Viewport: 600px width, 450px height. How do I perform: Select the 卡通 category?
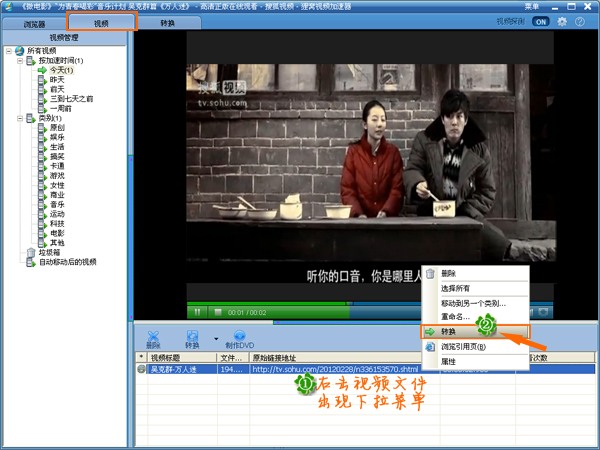(x=57, y=166)
